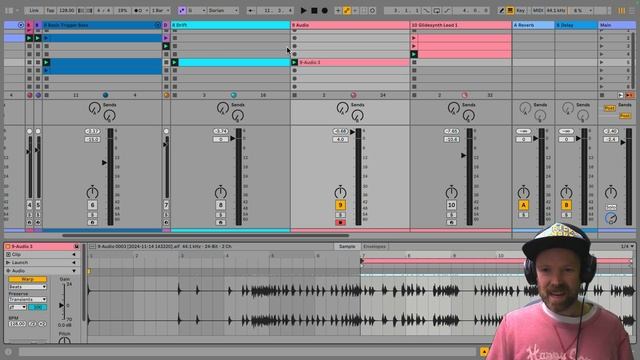Screen dimensions: 640x360
Task: Launch the 9-Audio 1 clip
Action: pos(295,62)
